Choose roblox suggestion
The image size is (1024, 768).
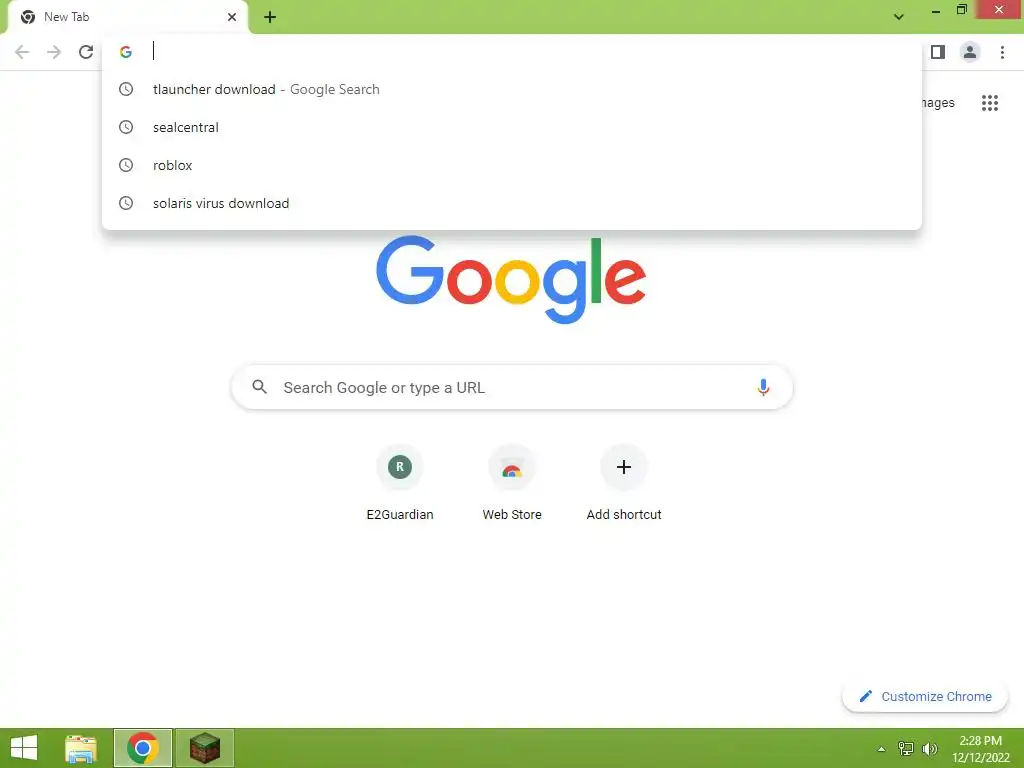click(x=512, y=165)
